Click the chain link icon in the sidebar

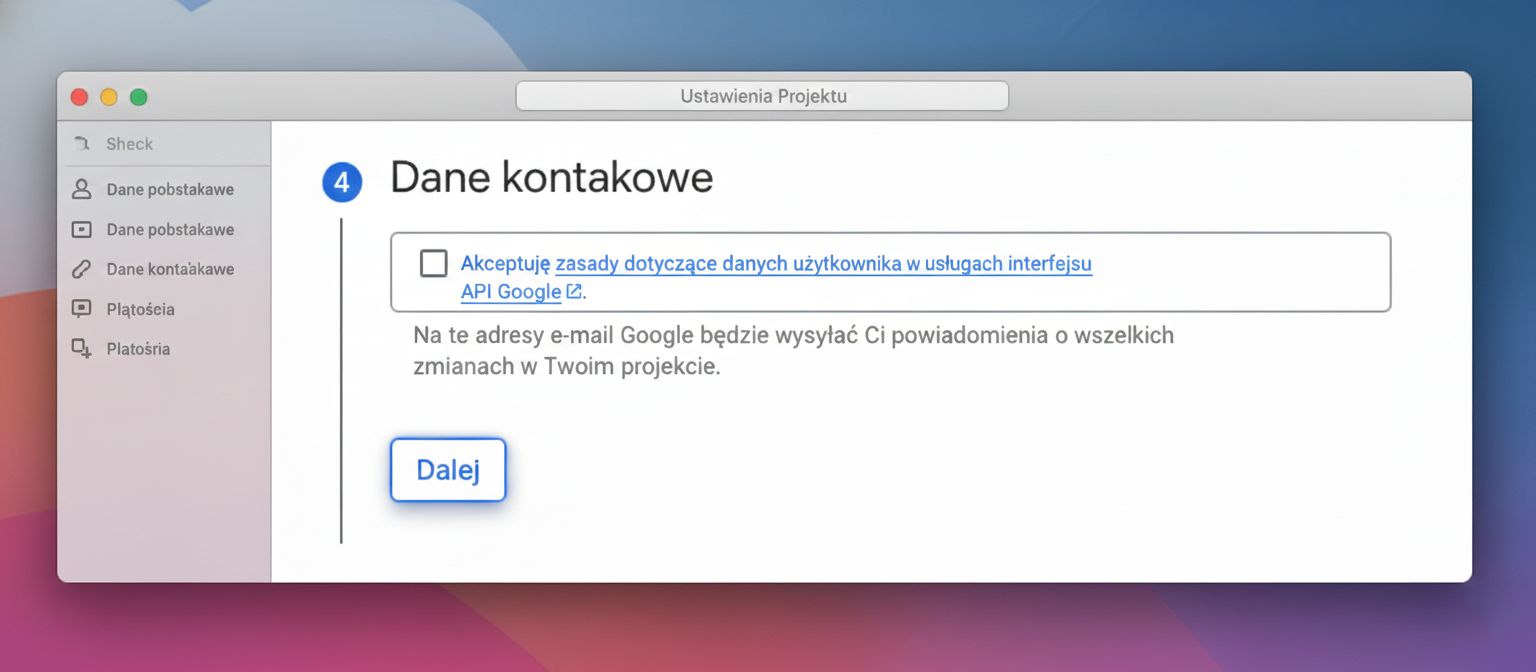(x=81, y=269)
